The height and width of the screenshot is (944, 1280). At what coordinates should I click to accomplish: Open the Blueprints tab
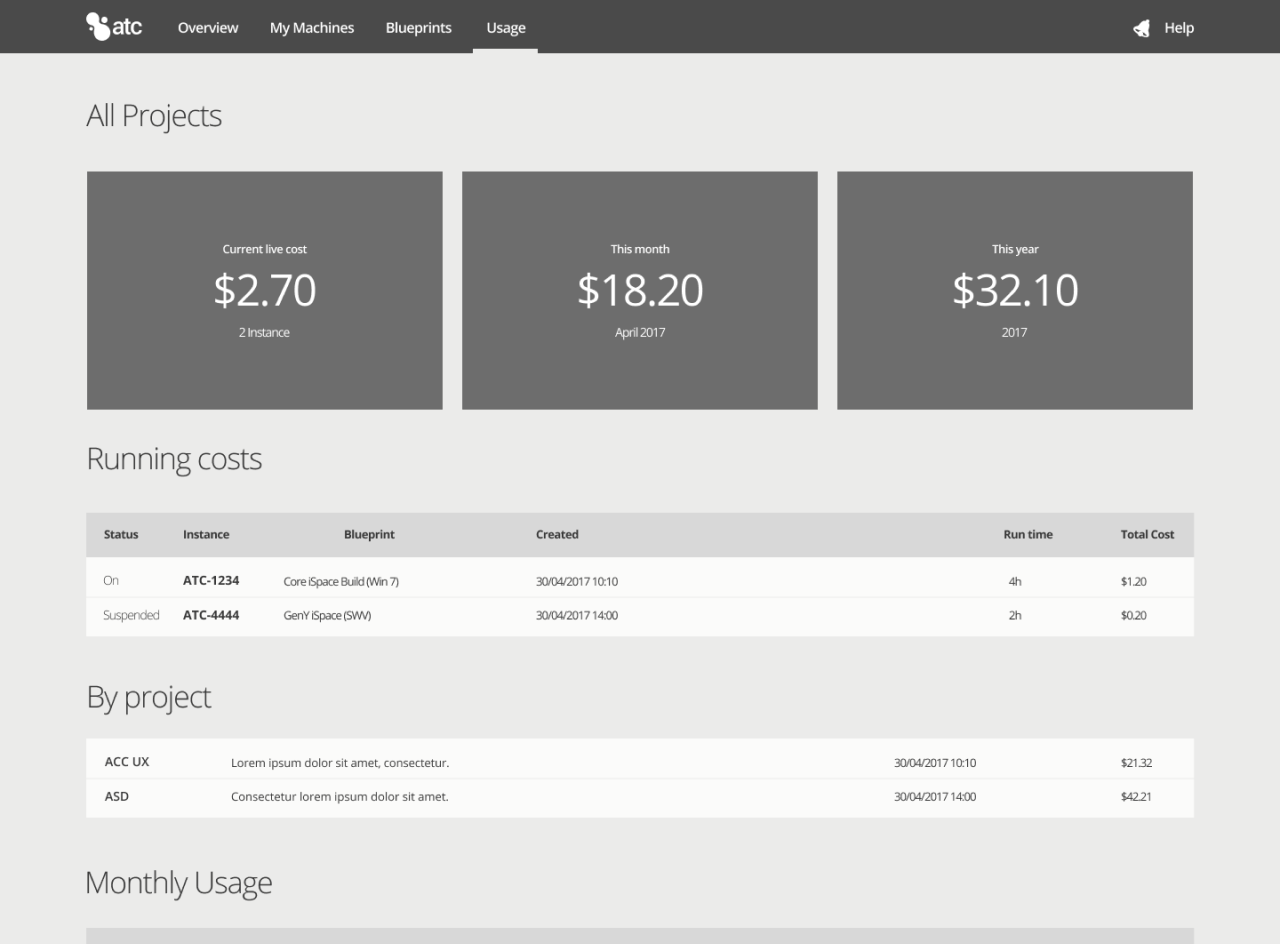tap(419, 28)
